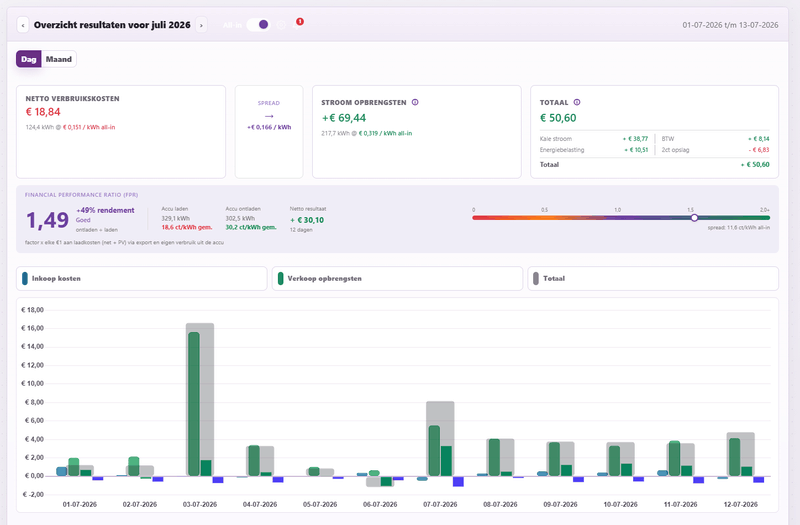Click the Spread arrow card
This screenshot has width=800, height=525.
click(269, 132)
